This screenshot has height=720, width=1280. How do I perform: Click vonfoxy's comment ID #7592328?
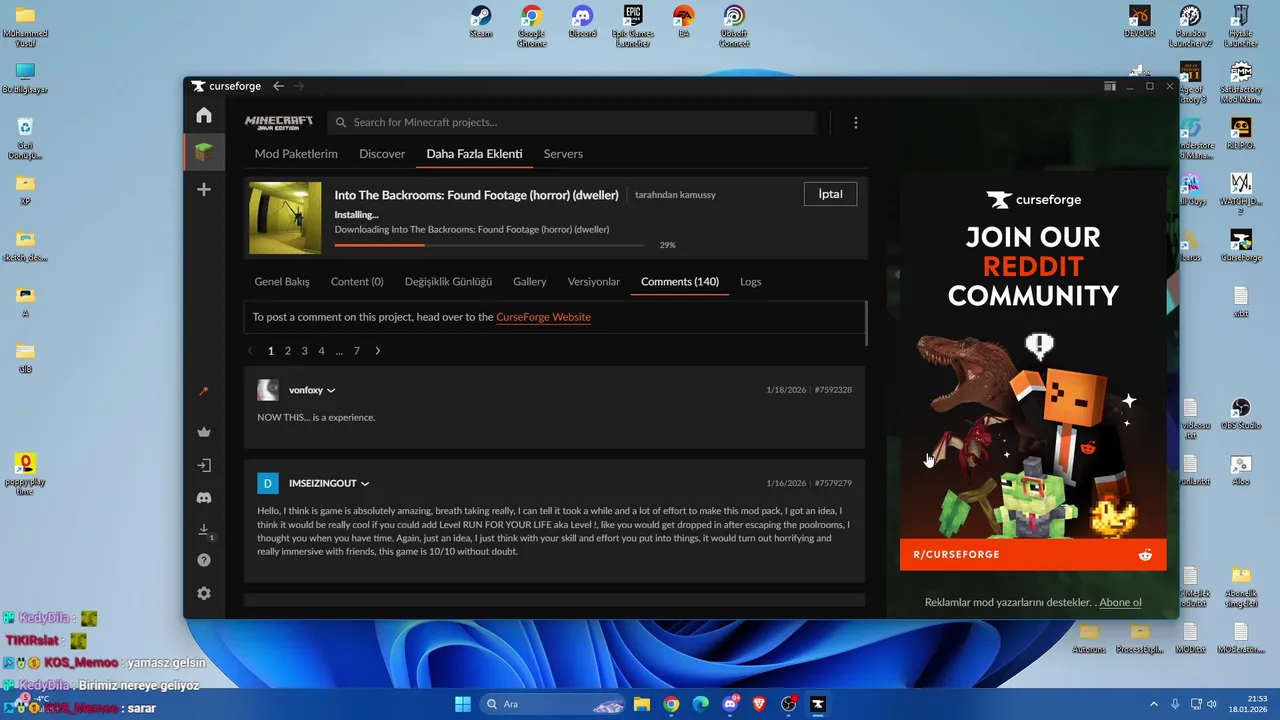(x=833, y=390)
